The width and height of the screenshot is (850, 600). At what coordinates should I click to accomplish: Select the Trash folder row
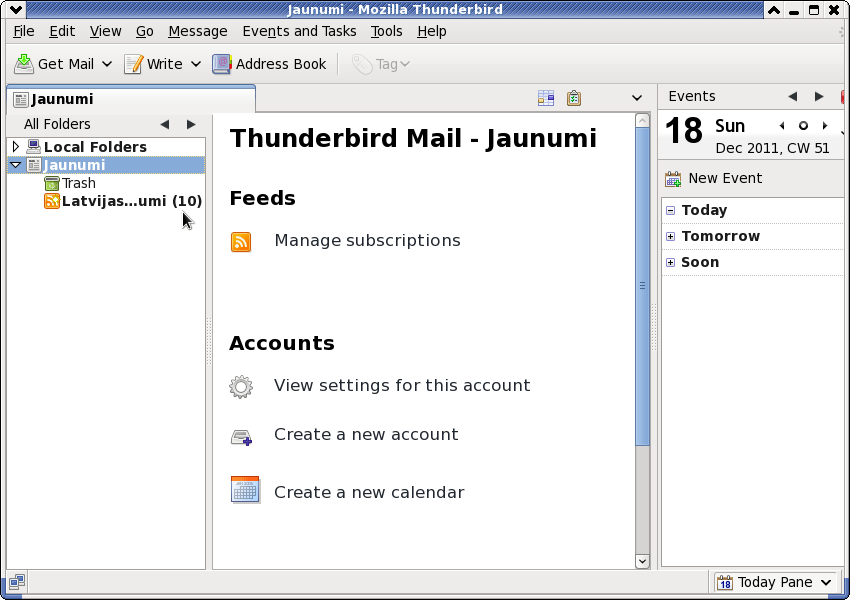pos(106,183)
